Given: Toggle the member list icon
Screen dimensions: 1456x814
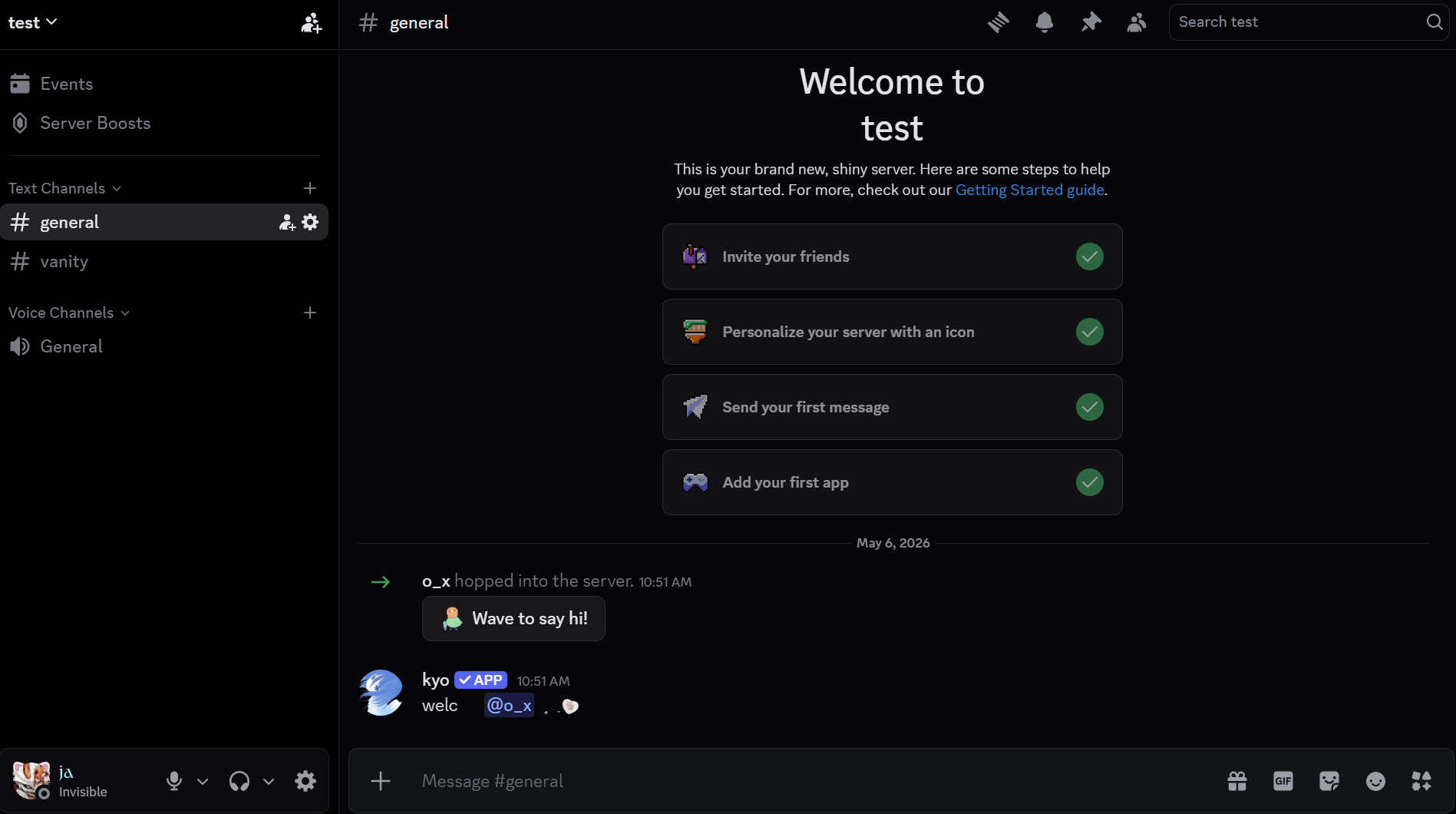Looking at the screenshot, I should 1137,22.
